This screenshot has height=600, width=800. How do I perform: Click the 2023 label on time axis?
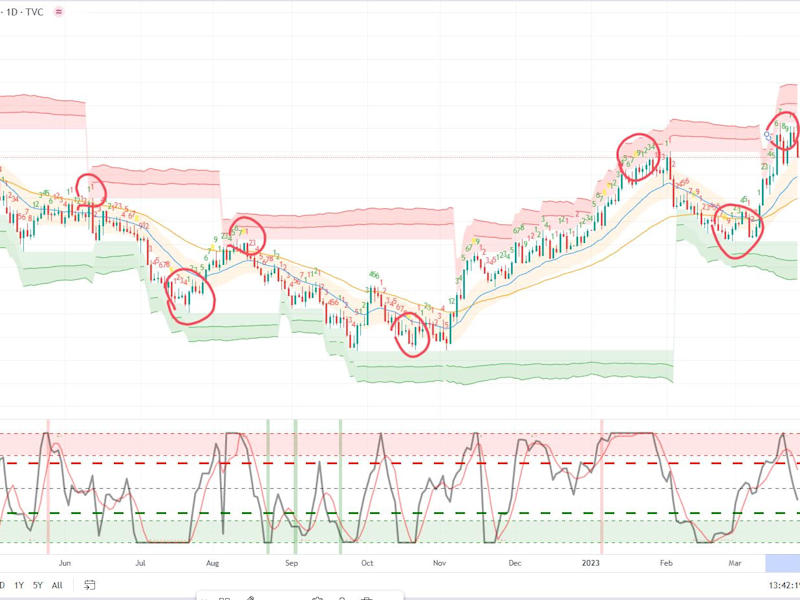pyautogui.click(x=591, y=563)
